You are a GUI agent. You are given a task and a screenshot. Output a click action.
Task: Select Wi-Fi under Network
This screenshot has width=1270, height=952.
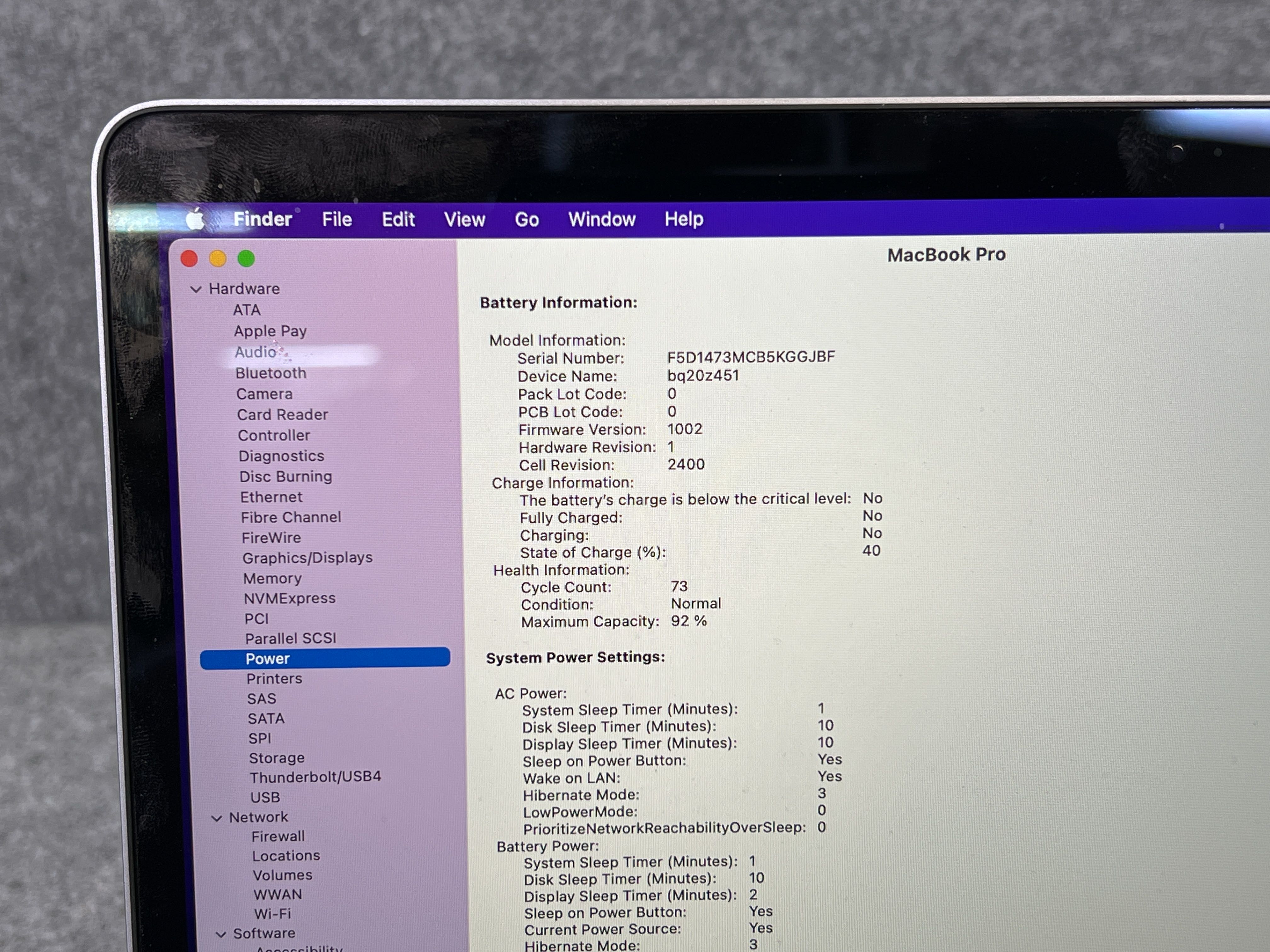click(x=273, y=914)
